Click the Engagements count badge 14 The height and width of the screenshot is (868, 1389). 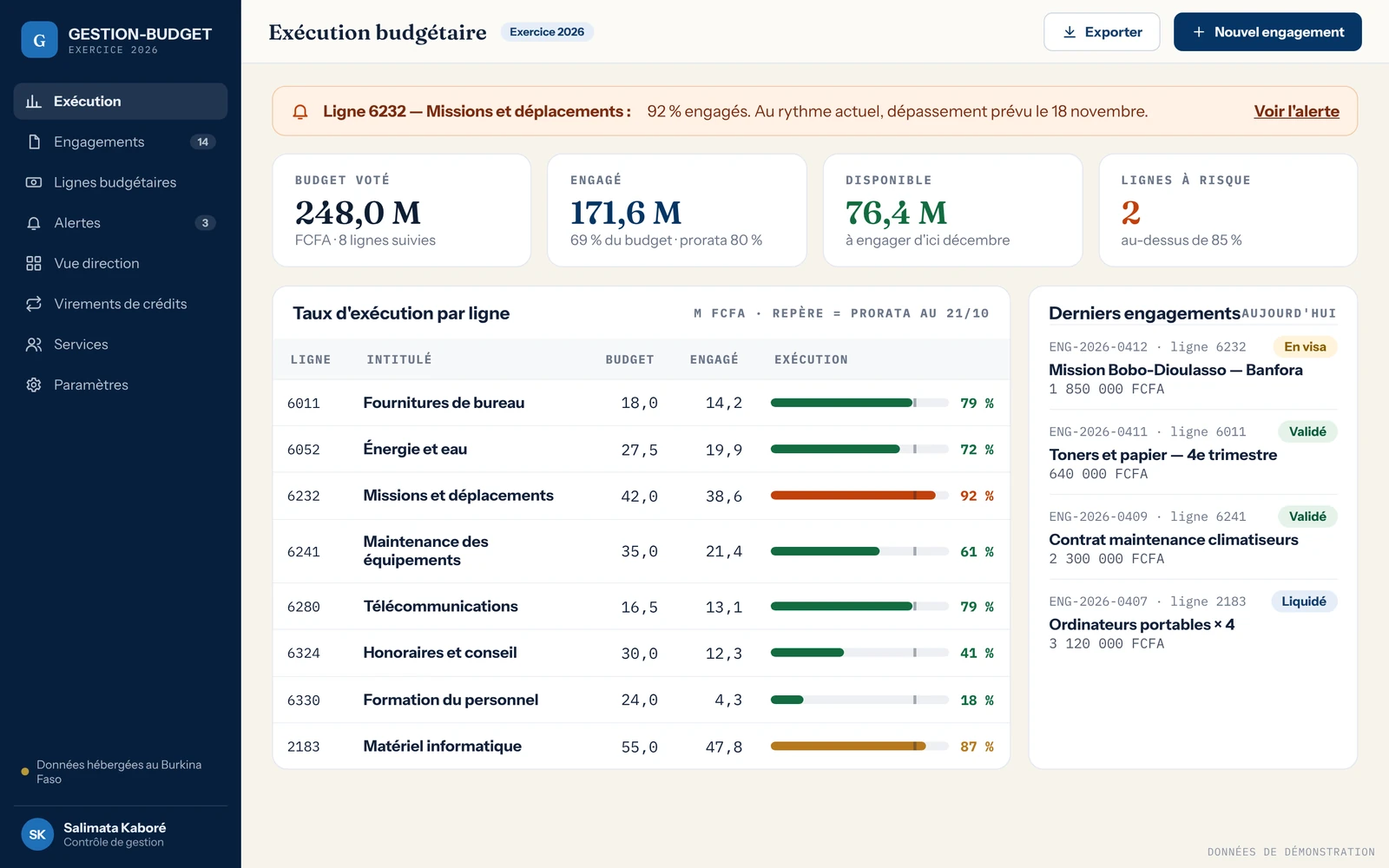pyautogui.click(x=203, y=141)
